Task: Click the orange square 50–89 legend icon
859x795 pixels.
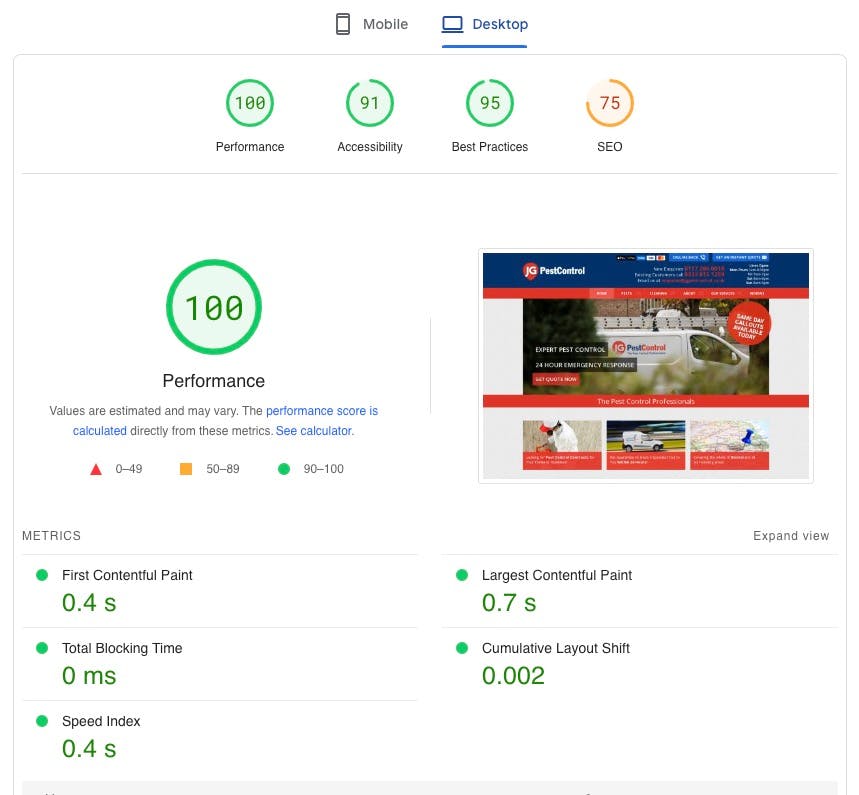Action: click(x=186, y=469)
